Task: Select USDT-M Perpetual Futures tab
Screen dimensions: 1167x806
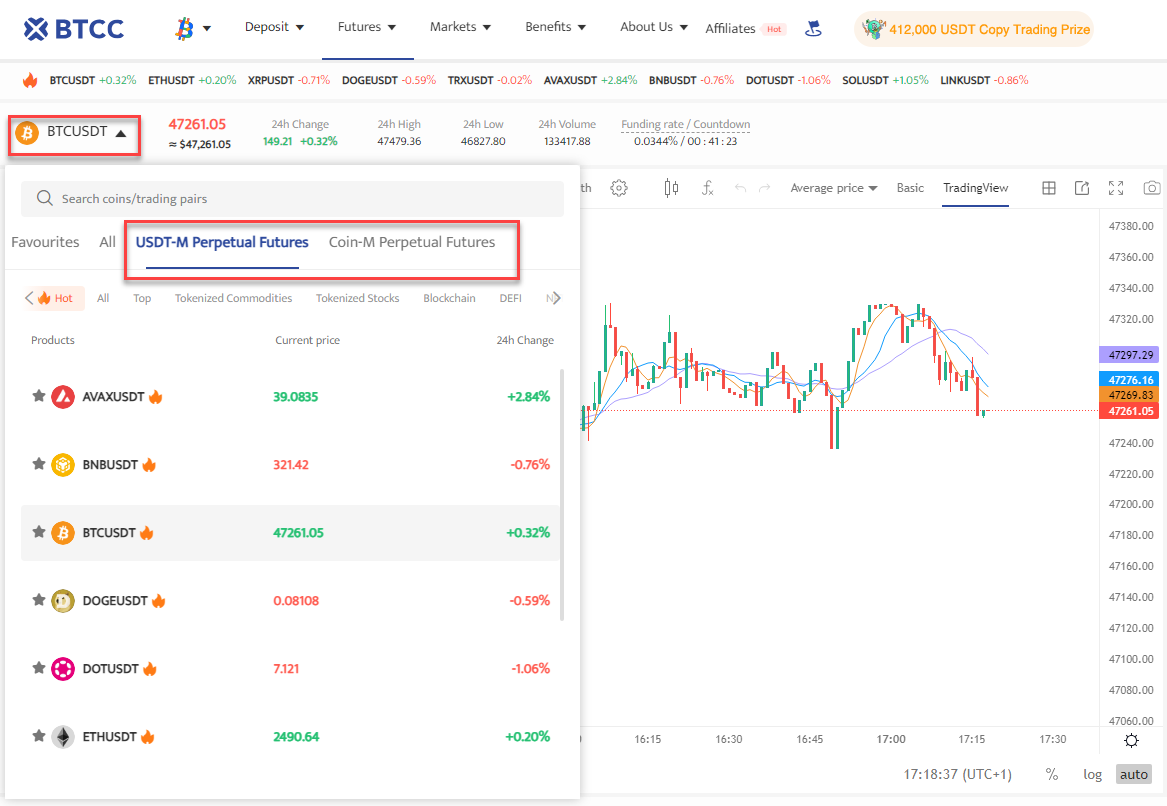Action: (x=222, y=242)
